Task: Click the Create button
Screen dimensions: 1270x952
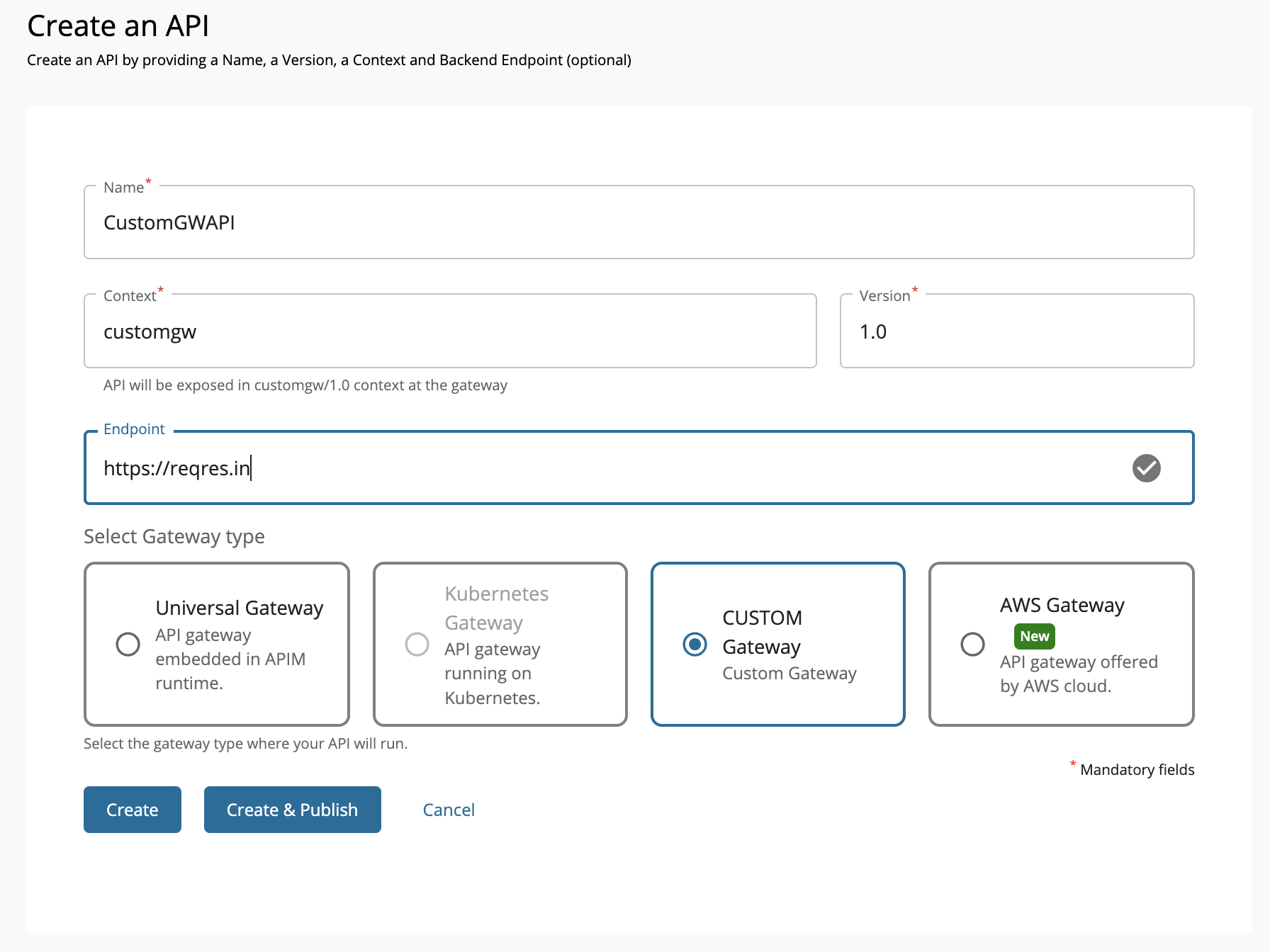Action: (132, 810)
